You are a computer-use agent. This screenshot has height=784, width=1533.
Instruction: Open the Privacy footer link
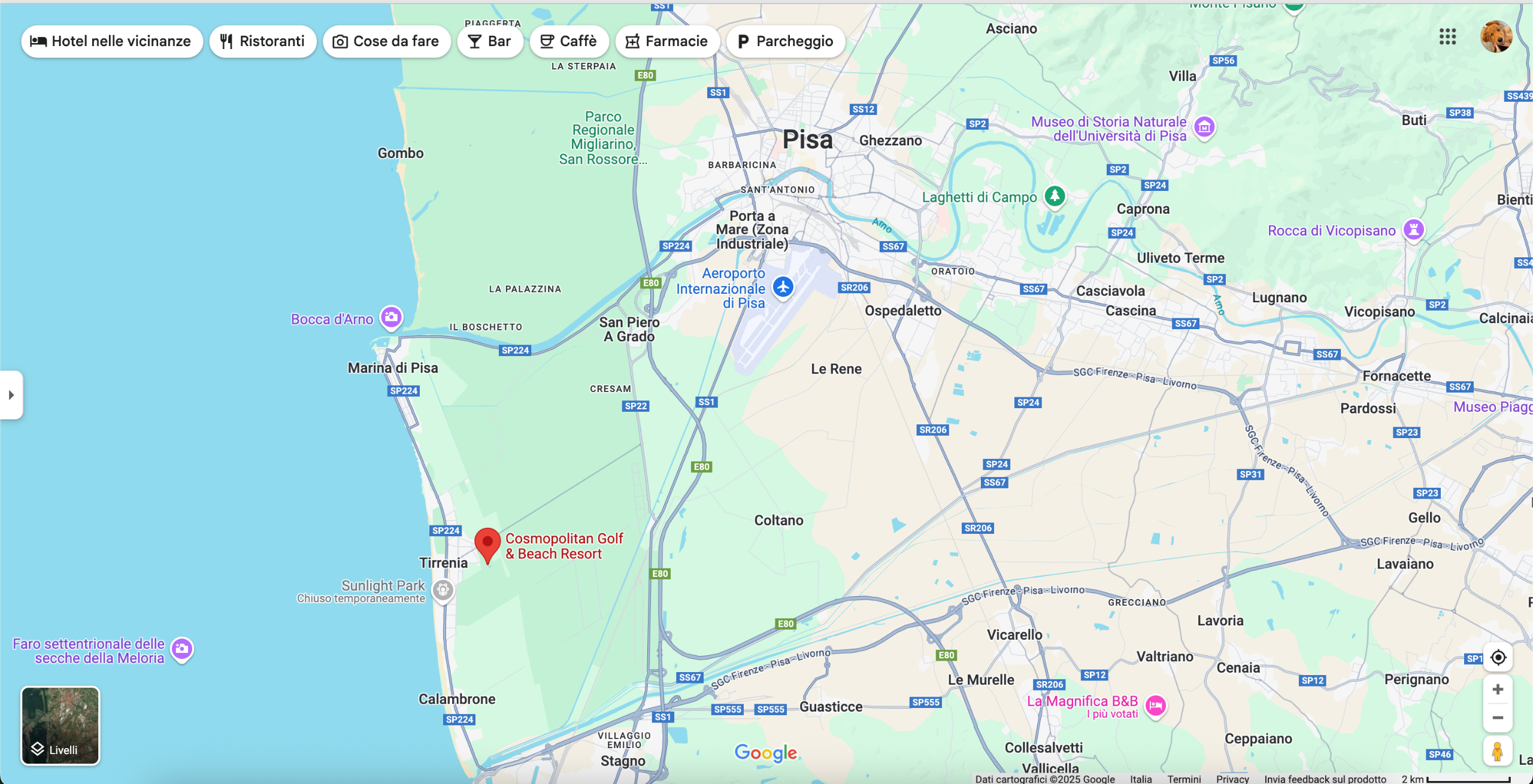pos(1232,779)
